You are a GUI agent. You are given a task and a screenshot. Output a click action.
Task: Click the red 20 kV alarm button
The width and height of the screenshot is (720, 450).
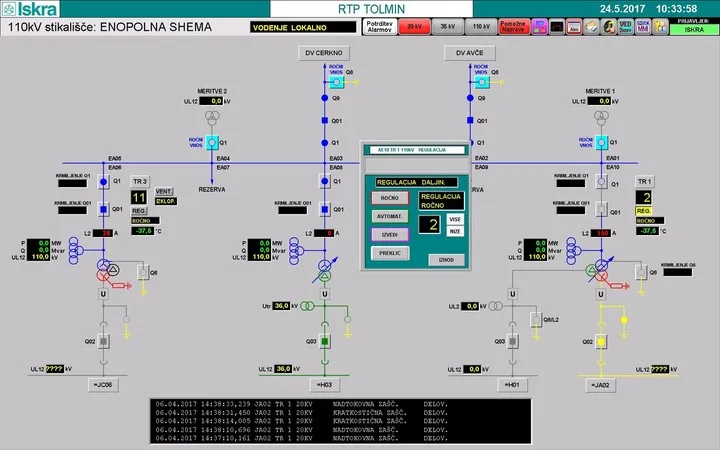pyautogui.click(x=414, y=27)
